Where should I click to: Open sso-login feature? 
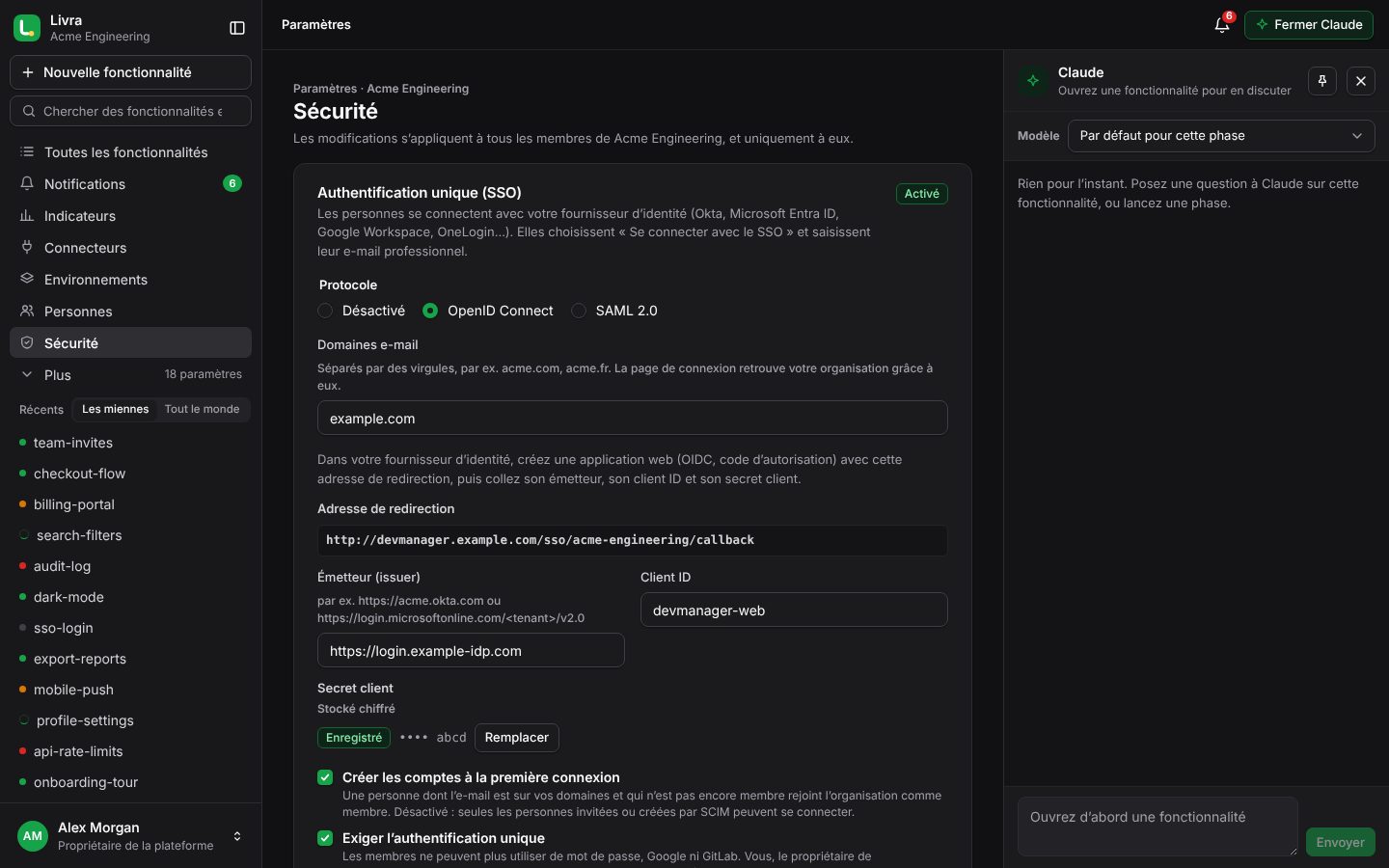(130, 628)
